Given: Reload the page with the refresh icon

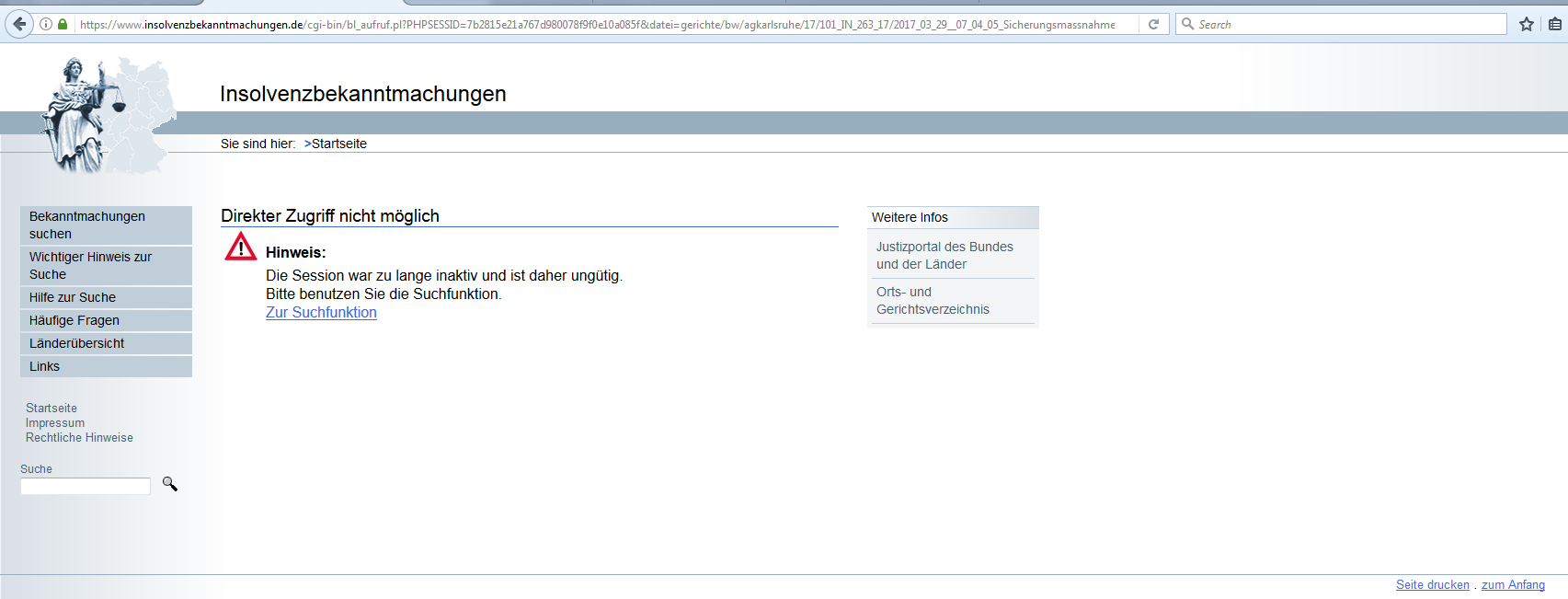Looking at the screenshot, I should [1153, 24].
